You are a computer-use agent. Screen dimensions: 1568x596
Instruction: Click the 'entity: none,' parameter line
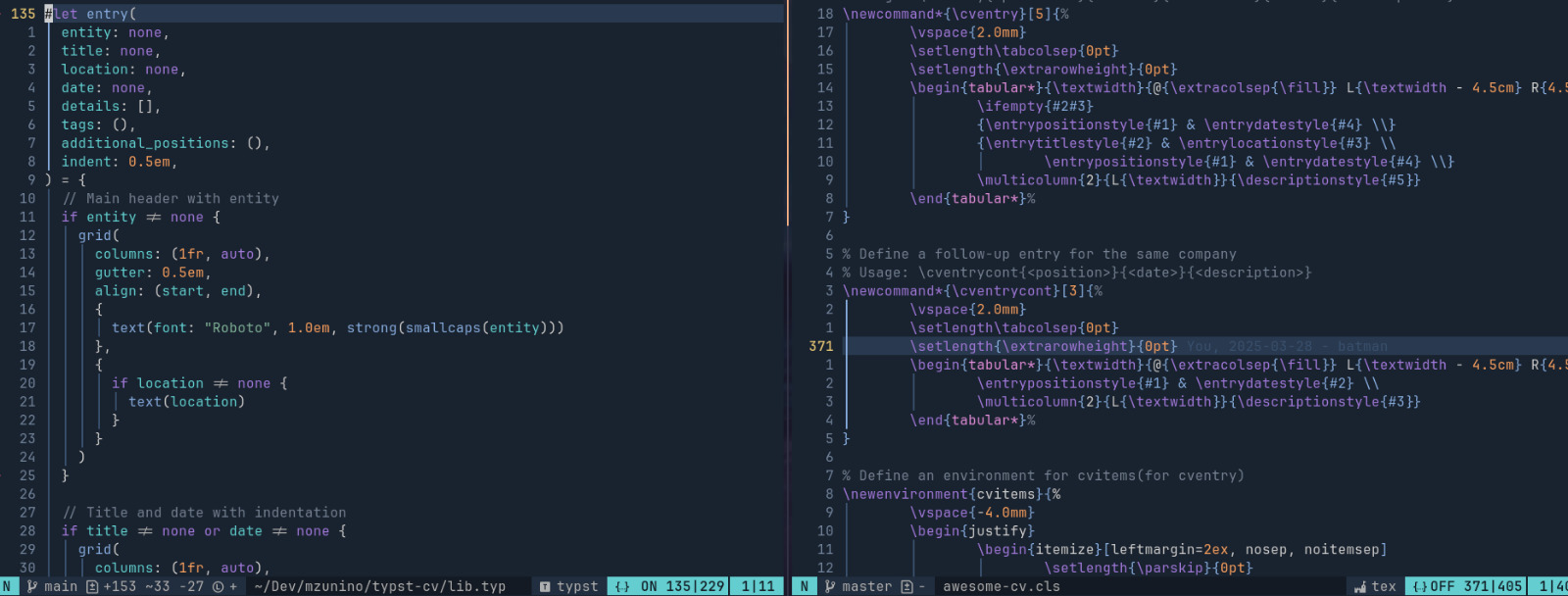[116, 32]
